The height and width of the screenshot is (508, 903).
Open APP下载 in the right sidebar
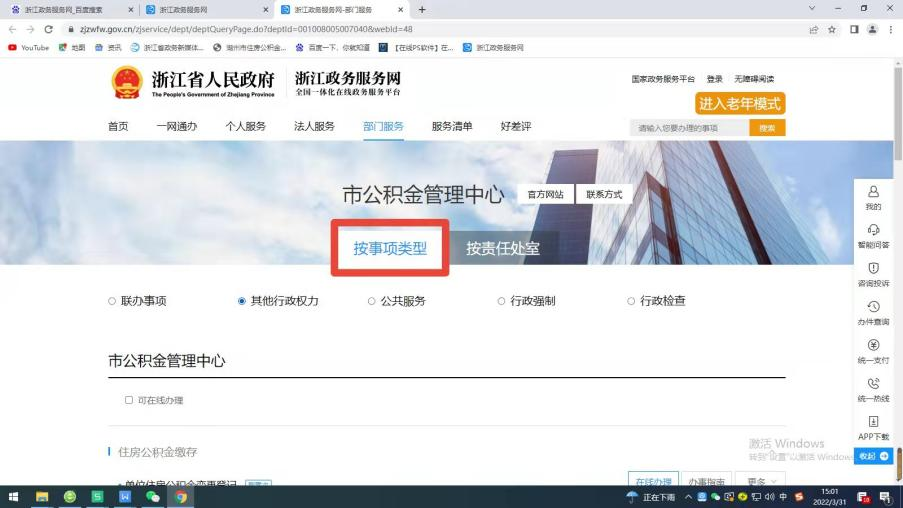coord(873,428)
